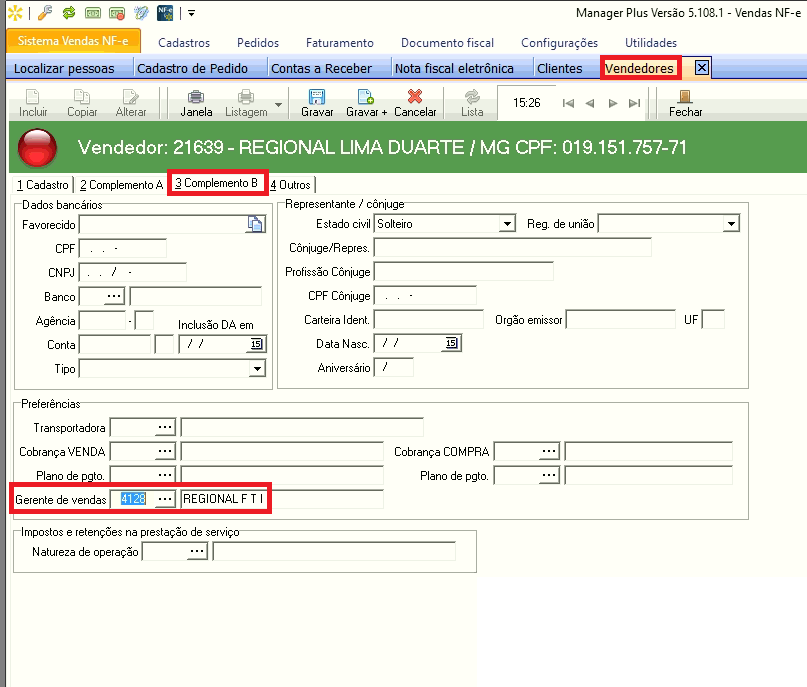This screenshot has width=807, height=687.
Task: Click the Favorecido copy document icon
Action: [254, 225]
